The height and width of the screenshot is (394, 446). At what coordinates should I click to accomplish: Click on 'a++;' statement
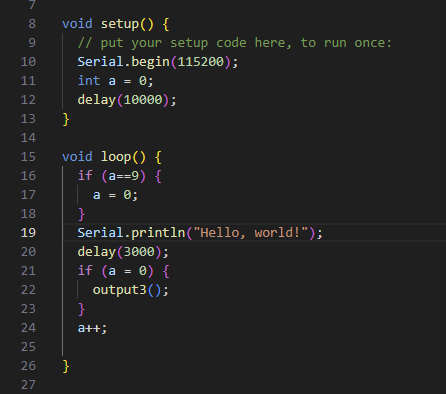coord(92,328)
